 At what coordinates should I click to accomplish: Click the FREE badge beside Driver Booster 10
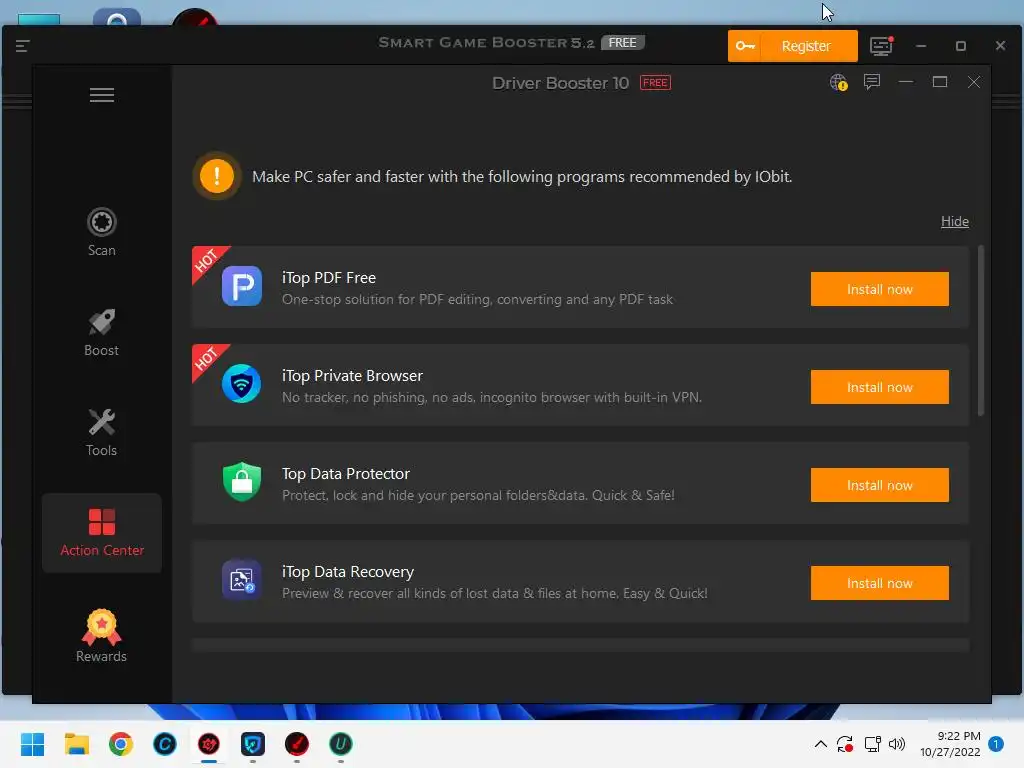pyautogui.click(x=655, y=83)
